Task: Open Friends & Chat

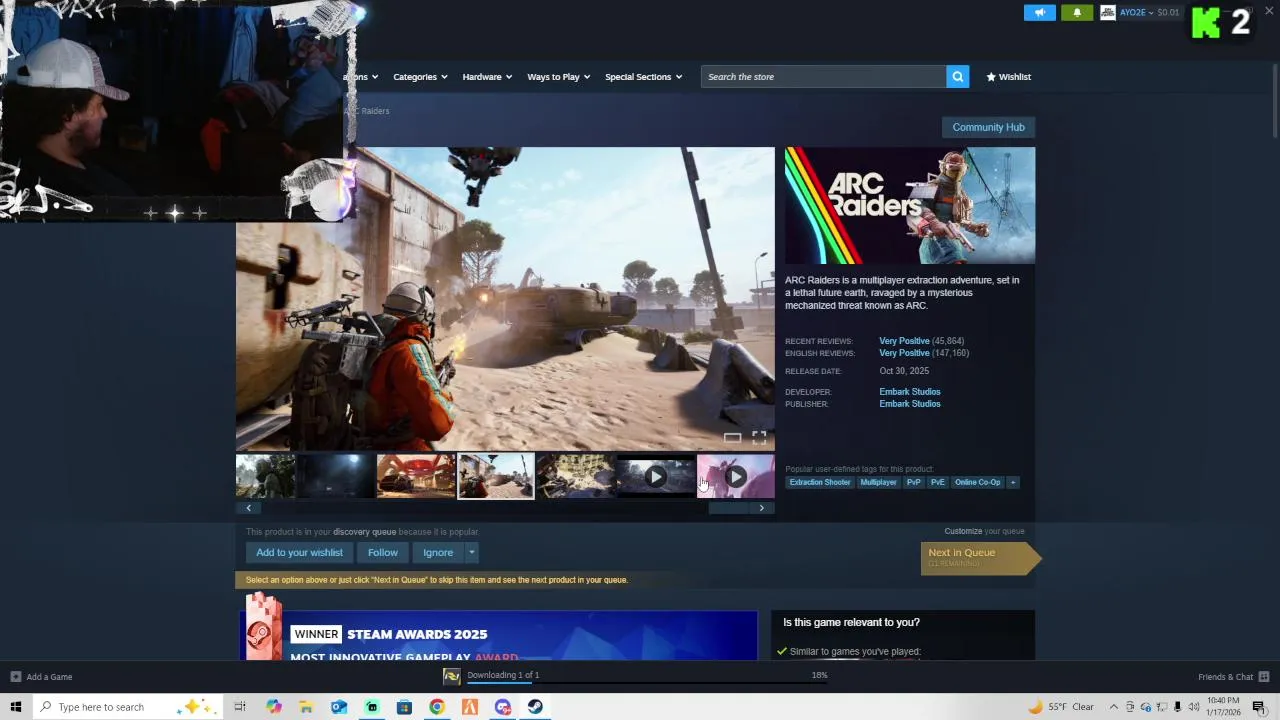Action: [x=1233, y=677]
